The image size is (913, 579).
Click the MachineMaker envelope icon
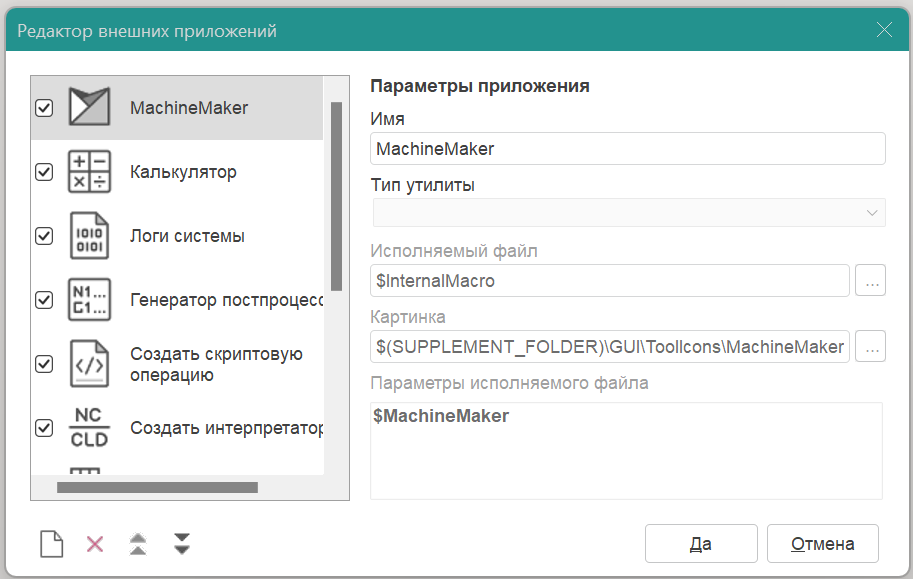pos(88,107)
